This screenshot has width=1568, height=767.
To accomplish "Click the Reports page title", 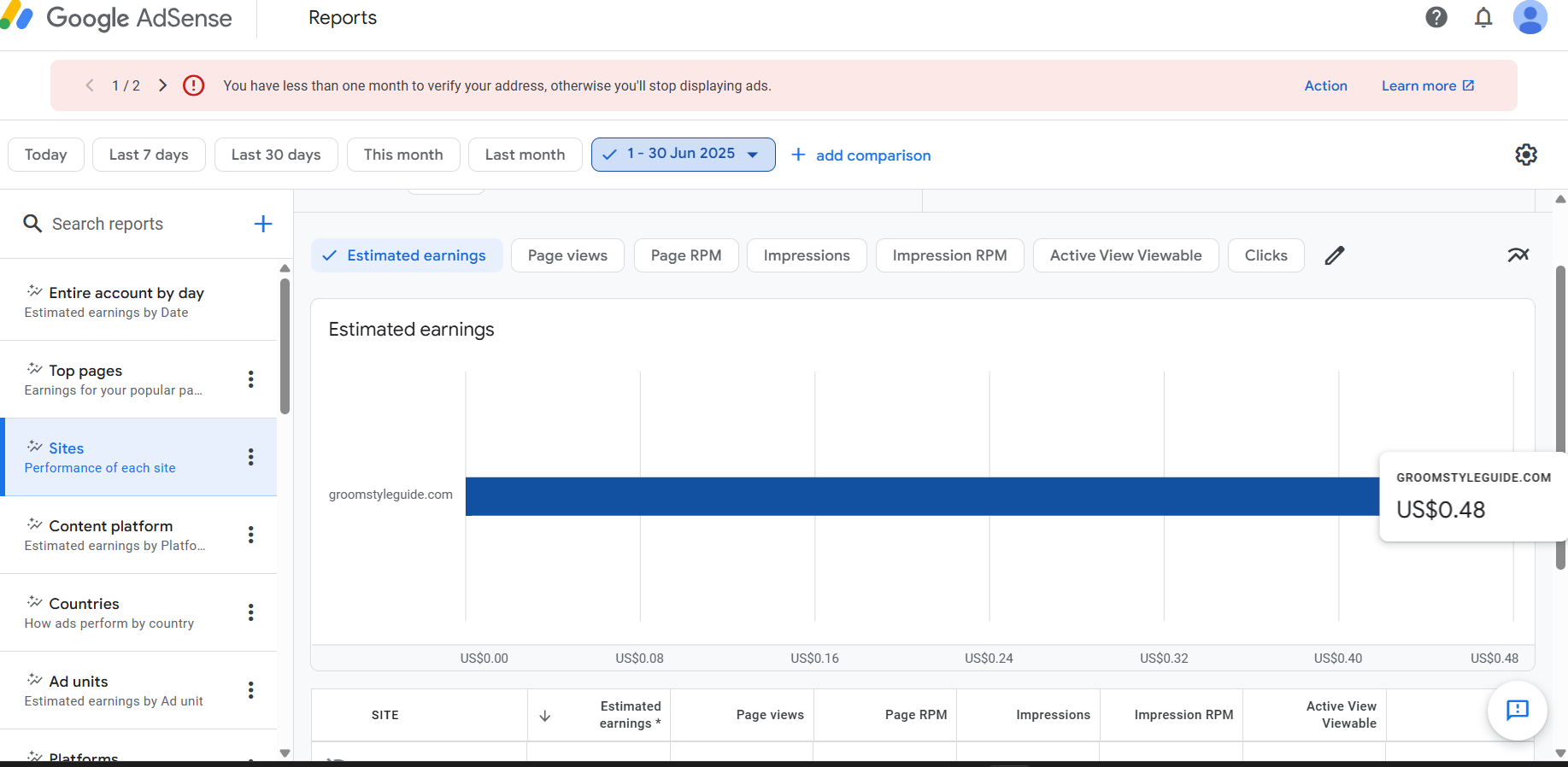I will coord(343,17).
